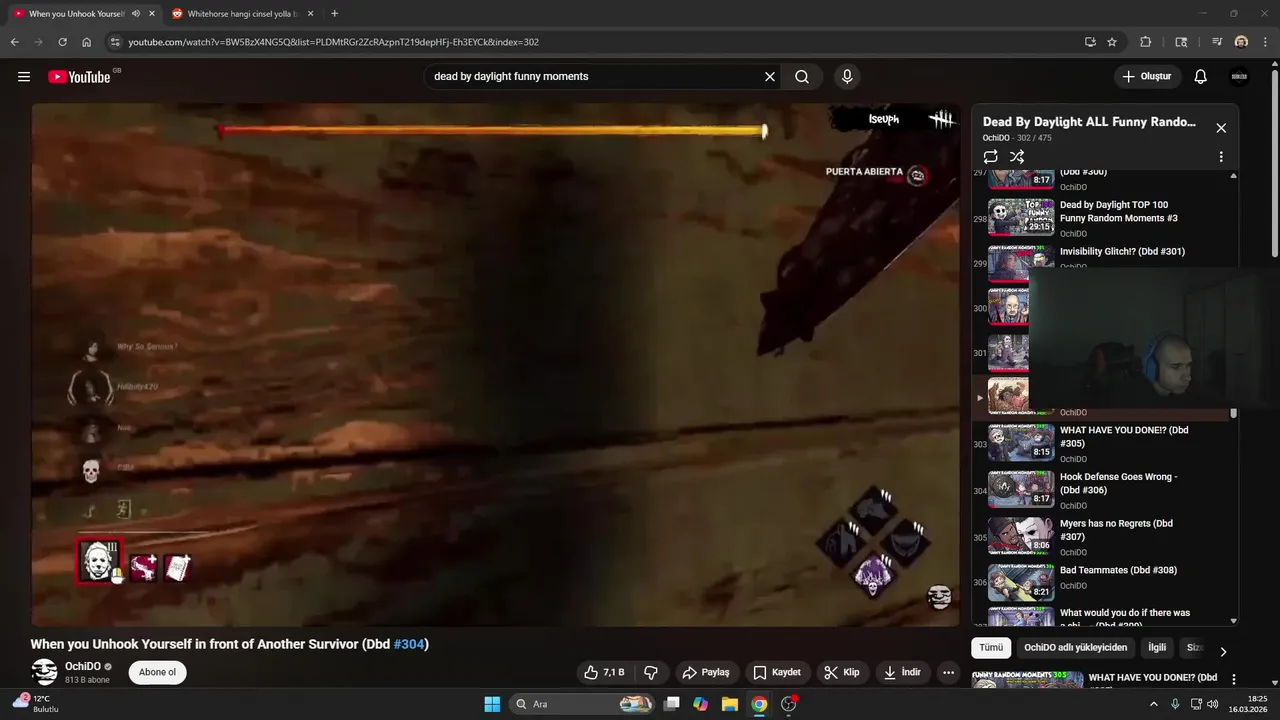
Task: Open weather widget 12°C Bulutlu
Action: point(36,703)
